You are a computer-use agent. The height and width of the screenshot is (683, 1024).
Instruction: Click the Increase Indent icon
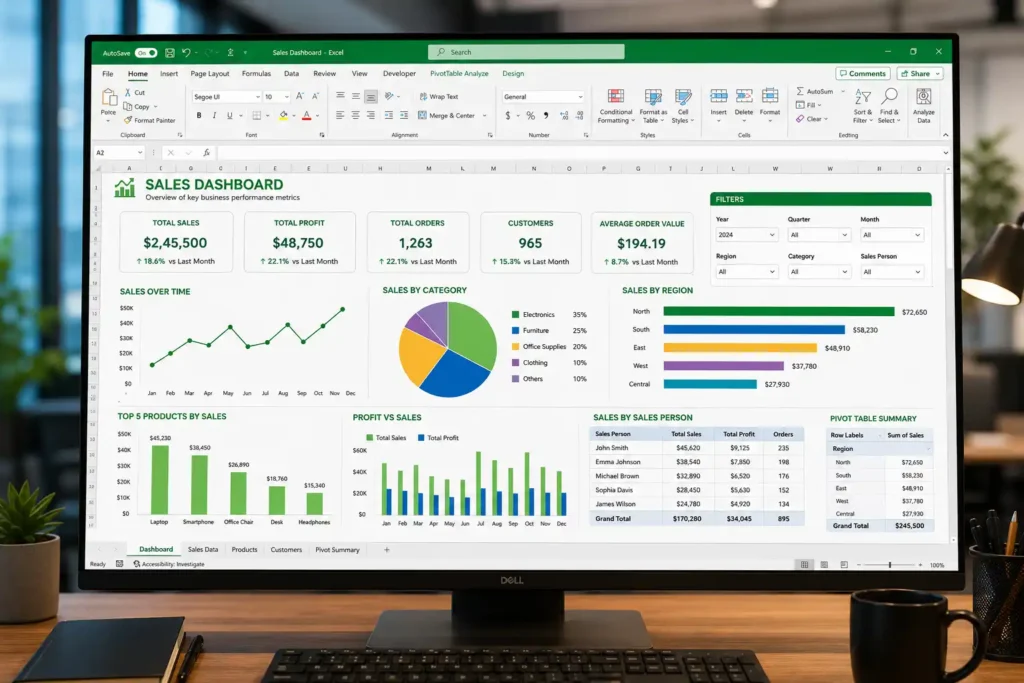pyautogui.click(x=404, y=116)
